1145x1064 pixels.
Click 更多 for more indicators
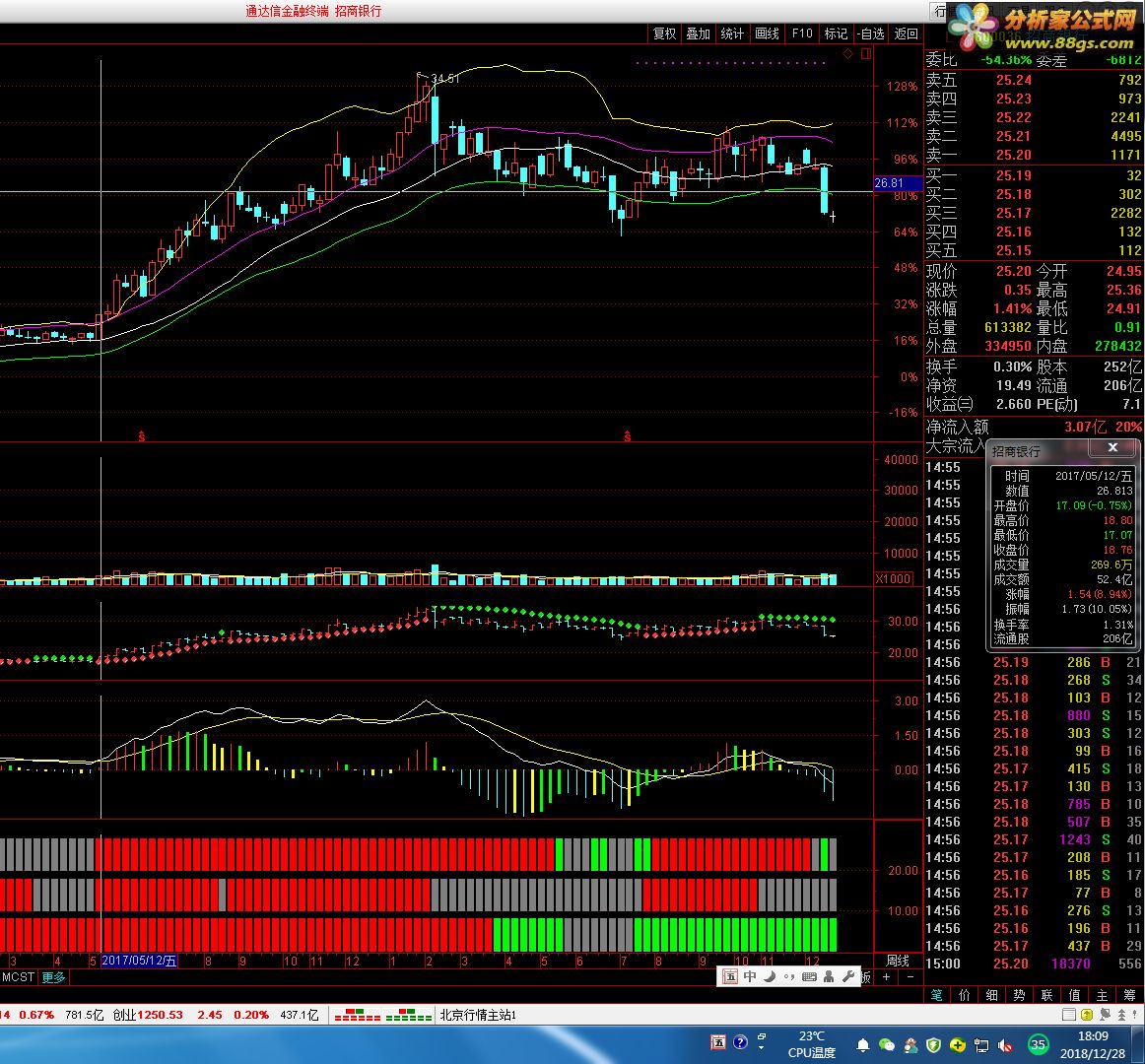pyautogui.click(x=53, y=977)
